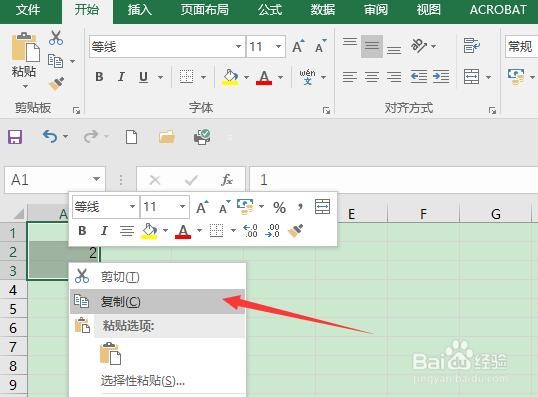Image resolution: width=538 pixels, height=397 pixels.
Task: Open the 文件 File tab
Action: point(28,10)
